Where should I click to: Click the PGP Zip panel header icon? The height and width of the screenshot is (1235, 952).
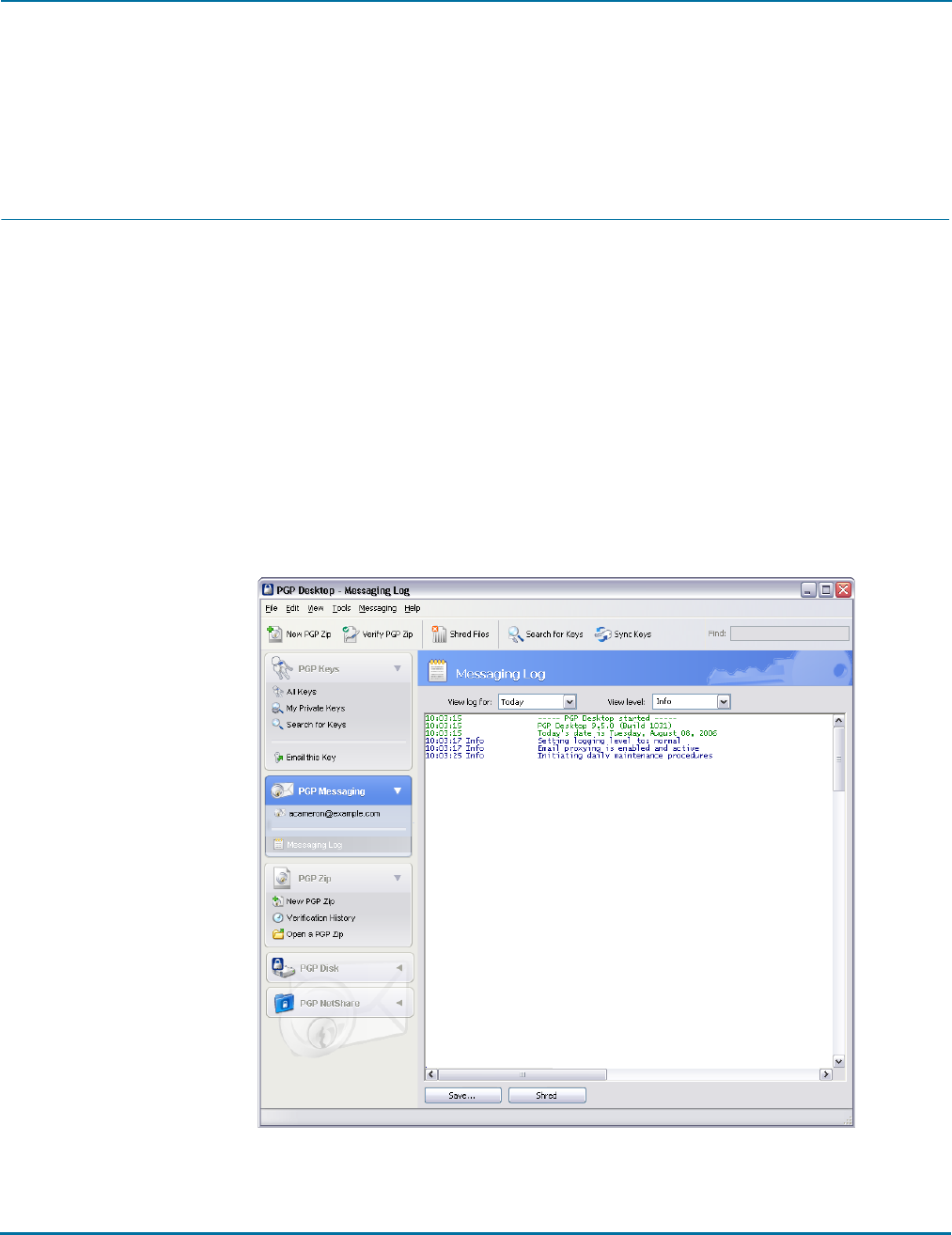coord(282,878)
